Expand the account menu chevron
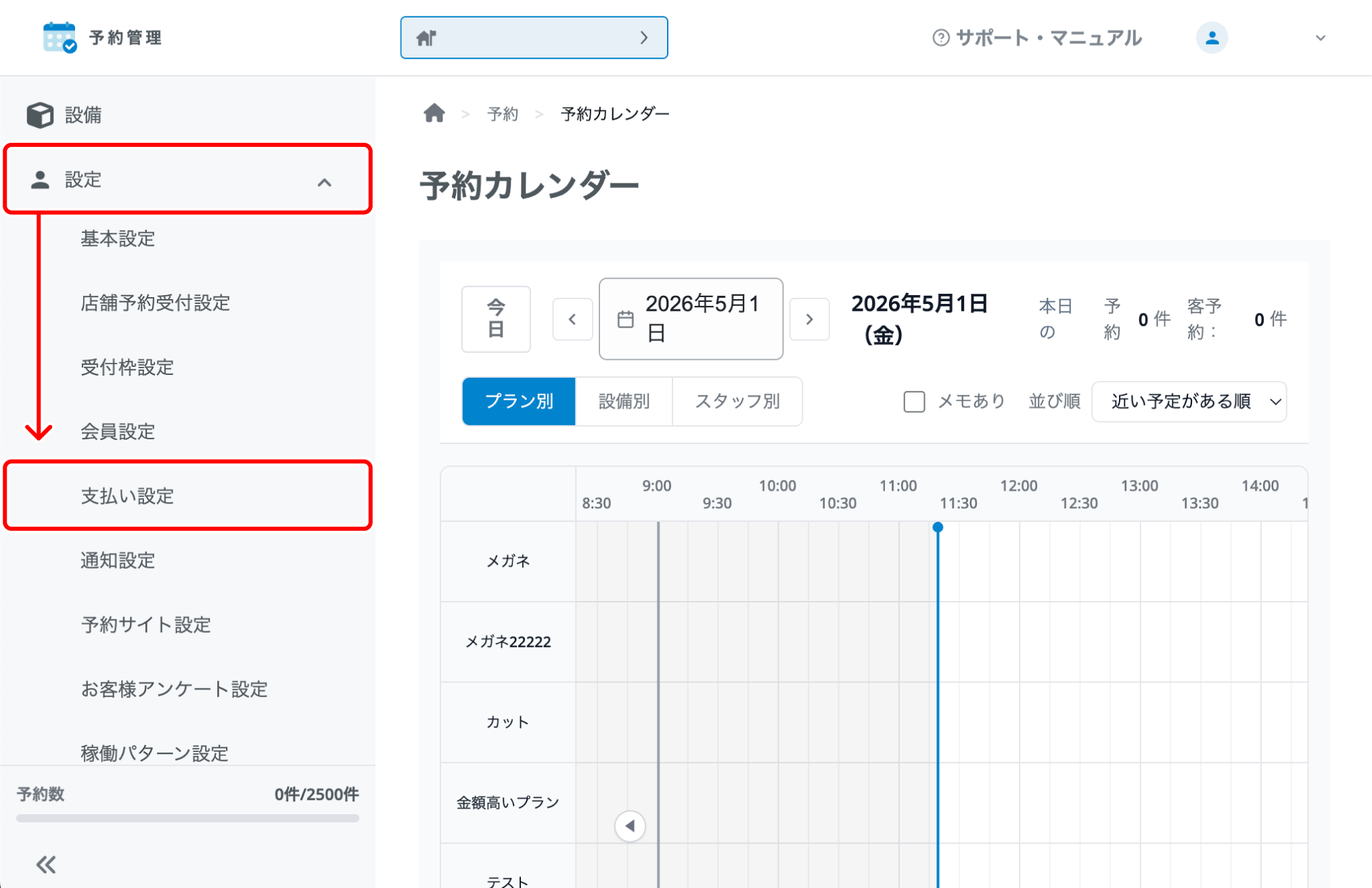 [x=1320, y=38]
